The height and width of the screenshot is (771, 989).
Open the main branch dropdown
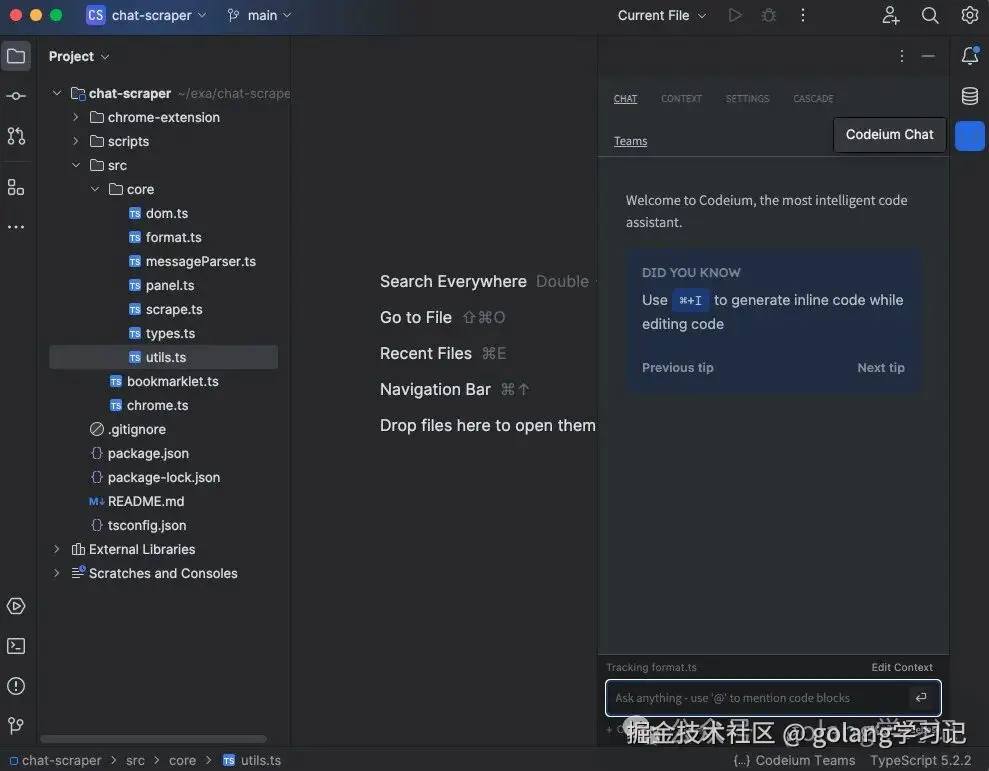[259, 15]
